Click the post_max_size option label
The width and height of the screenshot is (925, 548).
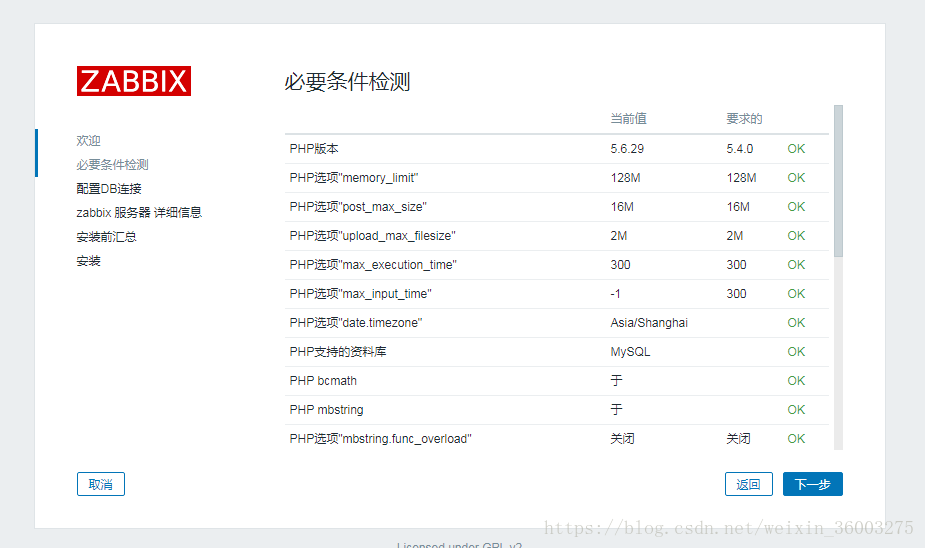[x=358, y=206]
